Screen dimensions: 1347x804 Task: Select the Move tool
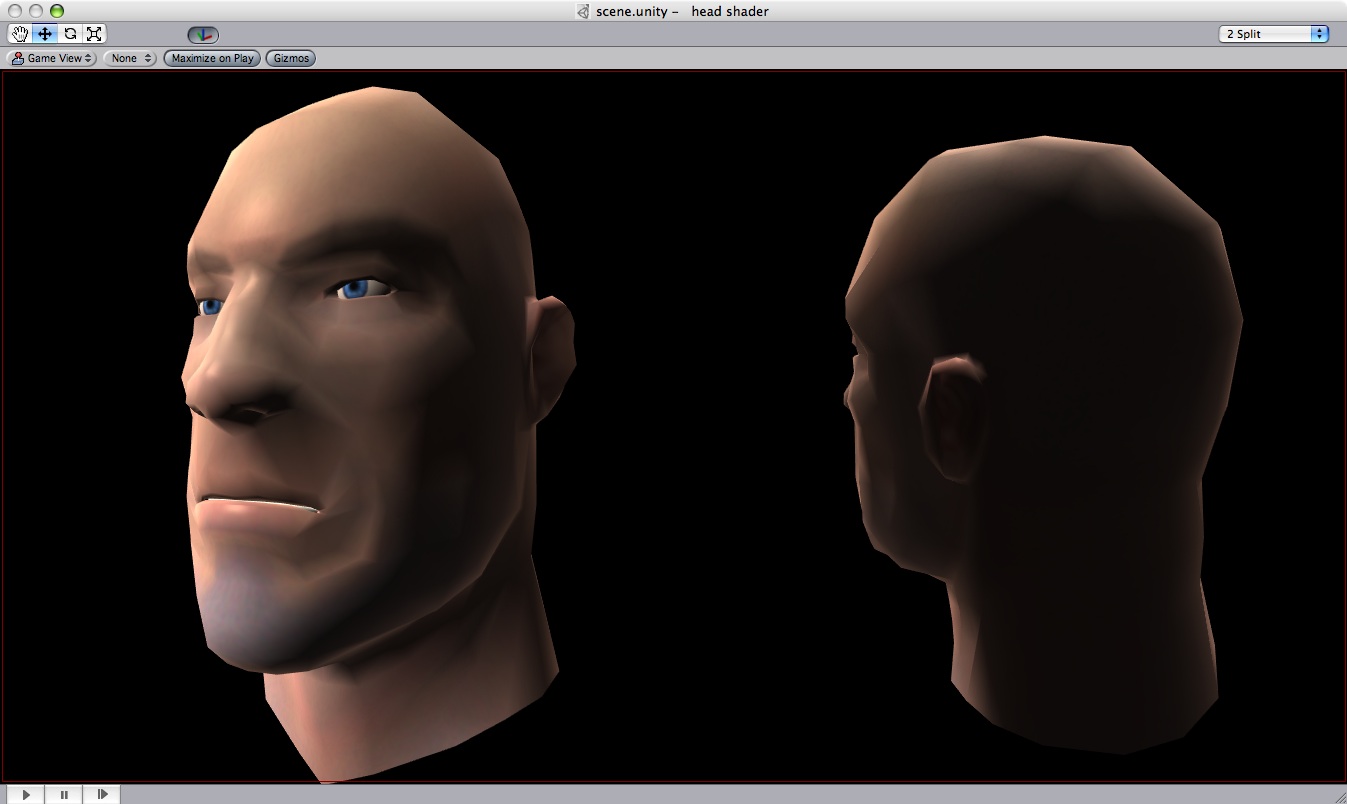point(43,33)
